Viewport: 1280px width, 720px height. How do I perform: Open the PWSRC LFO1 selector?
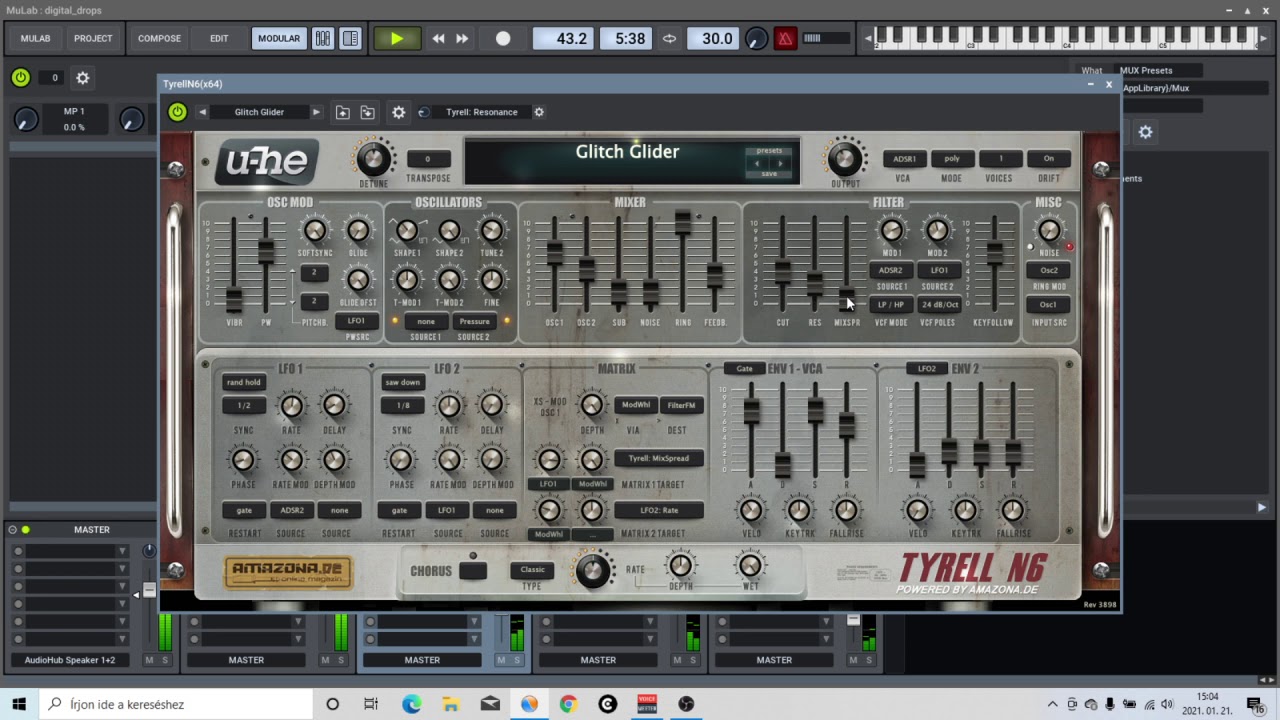coord(356,321)
